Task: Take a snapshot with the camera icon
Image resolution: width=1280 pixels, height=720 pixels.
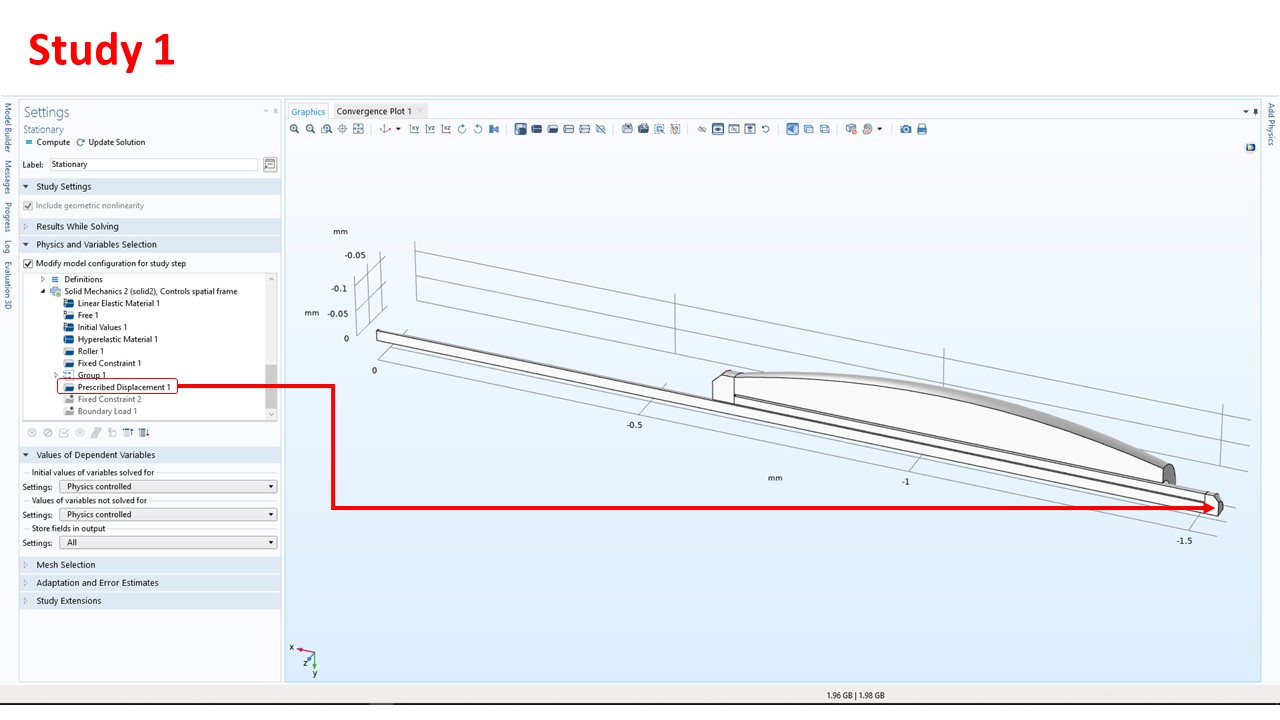Action: point(906,129)
